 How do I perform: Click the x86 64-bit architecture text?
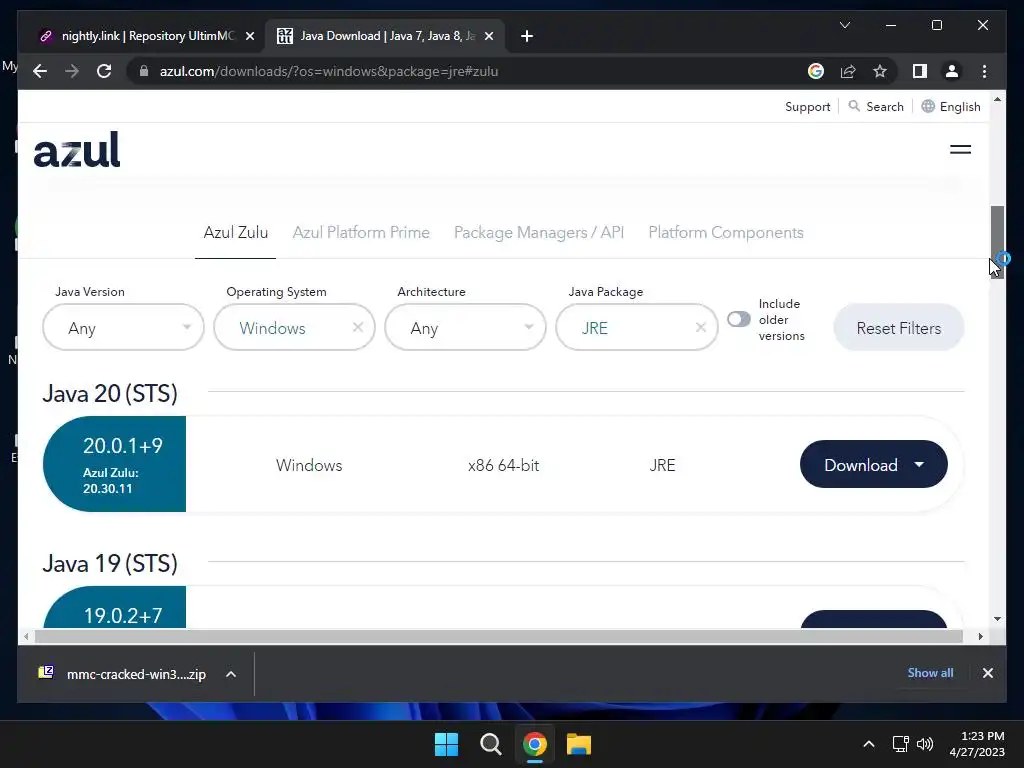click(x=504, y=466)
